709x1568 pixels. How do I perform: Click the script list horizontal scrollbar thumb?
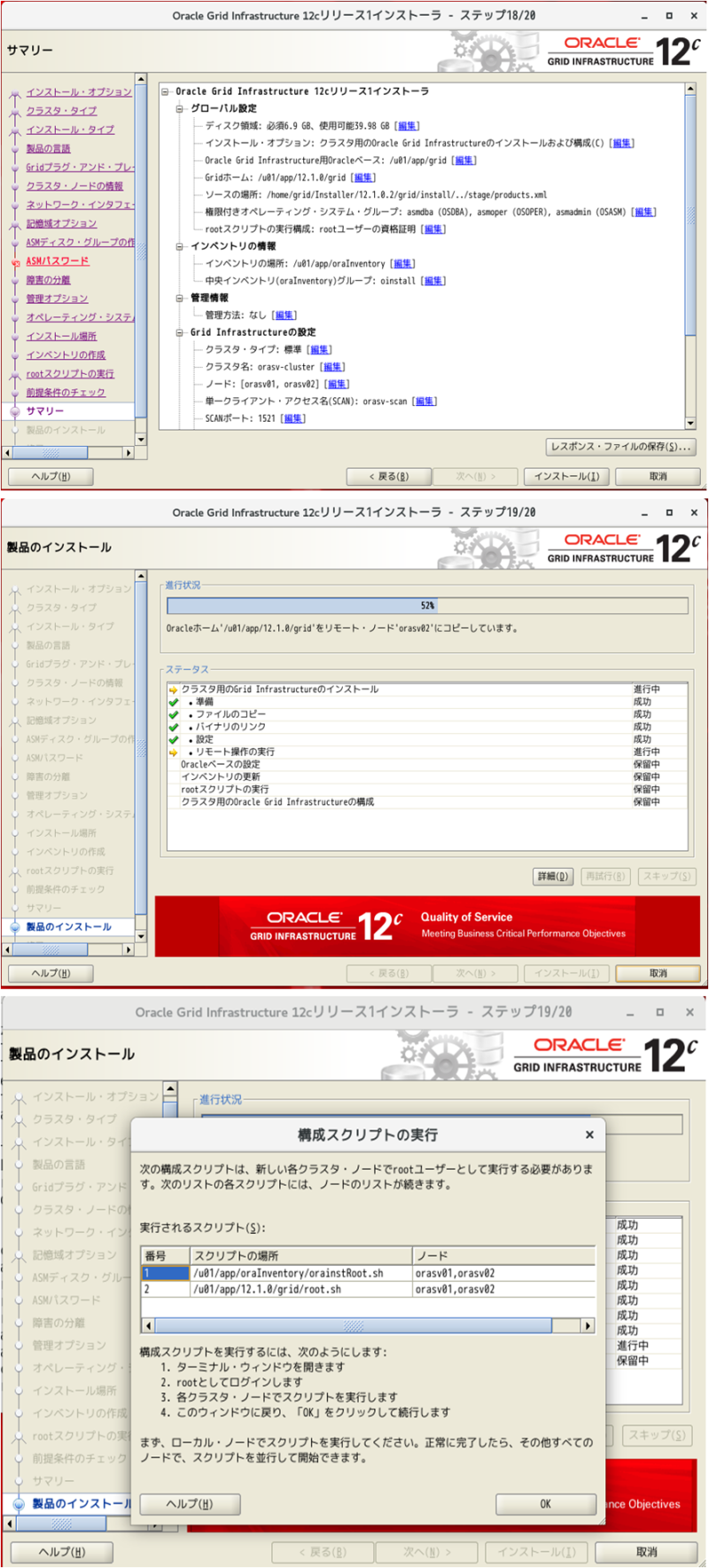coord(354,1326)
